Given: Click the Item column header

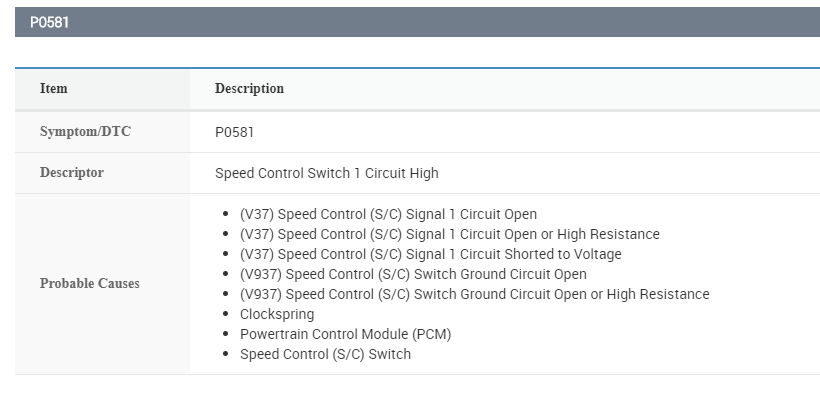Looking at the screenshot, I should pyautogui.click(x=54, y=89).
